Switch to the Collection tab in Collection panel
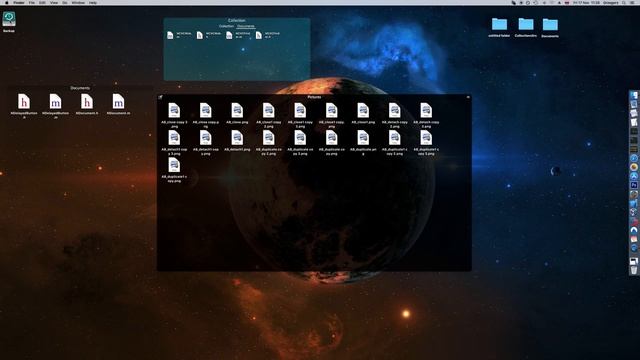640x360 pixels. point(227,26)
